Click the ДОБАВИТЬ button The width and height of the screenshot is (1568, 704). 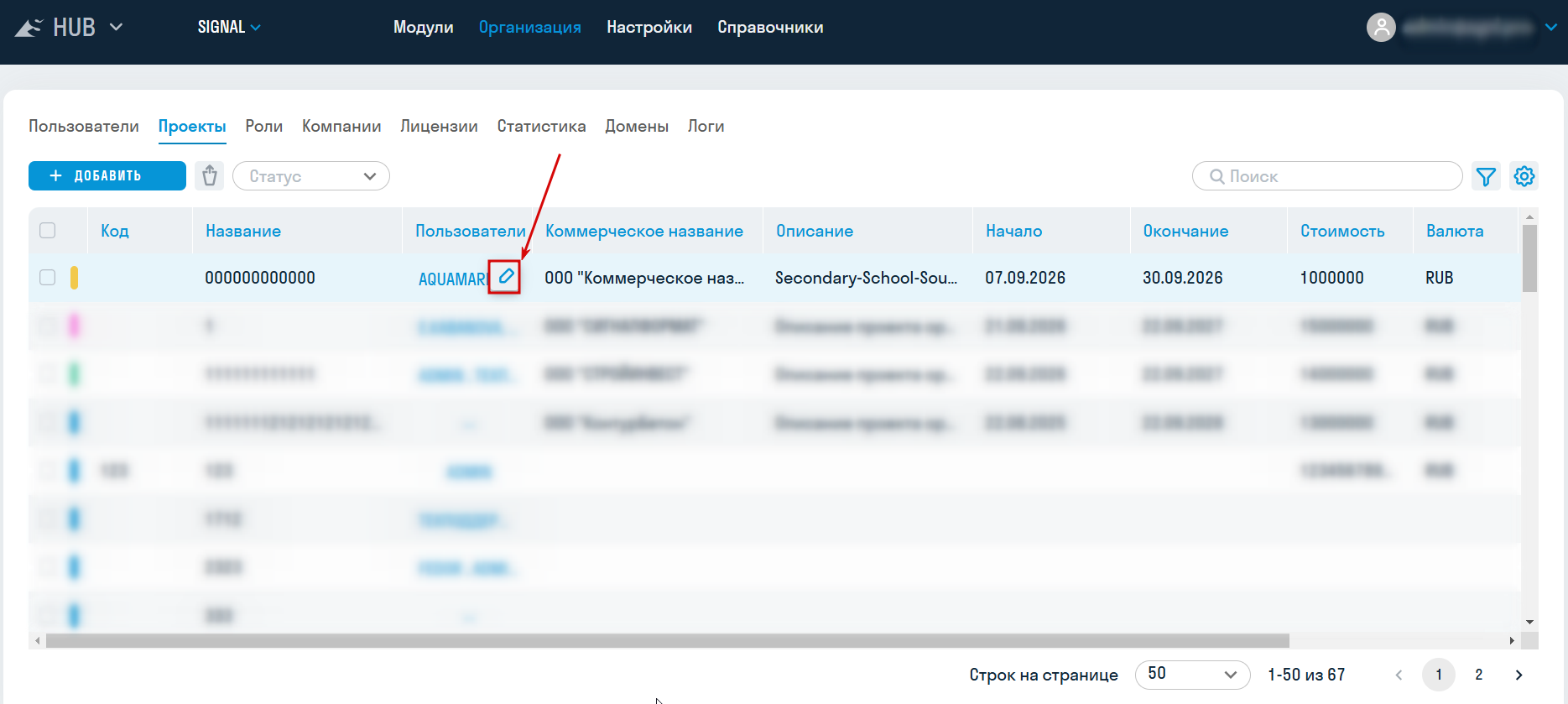tap(107, 176)
